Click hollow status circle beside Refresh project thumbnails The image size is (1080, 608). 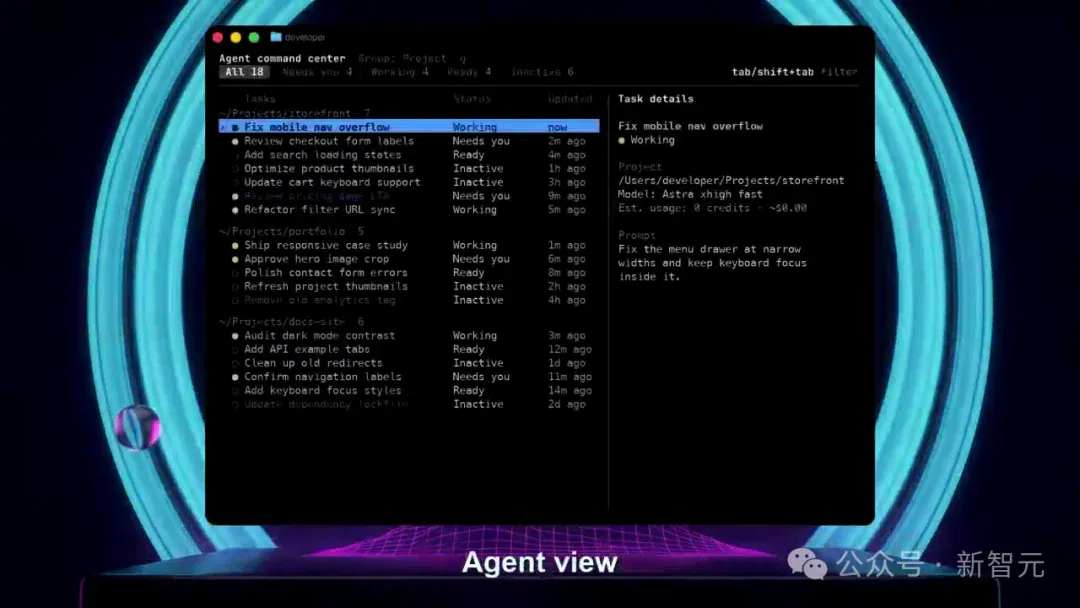[x=236, y=286]
